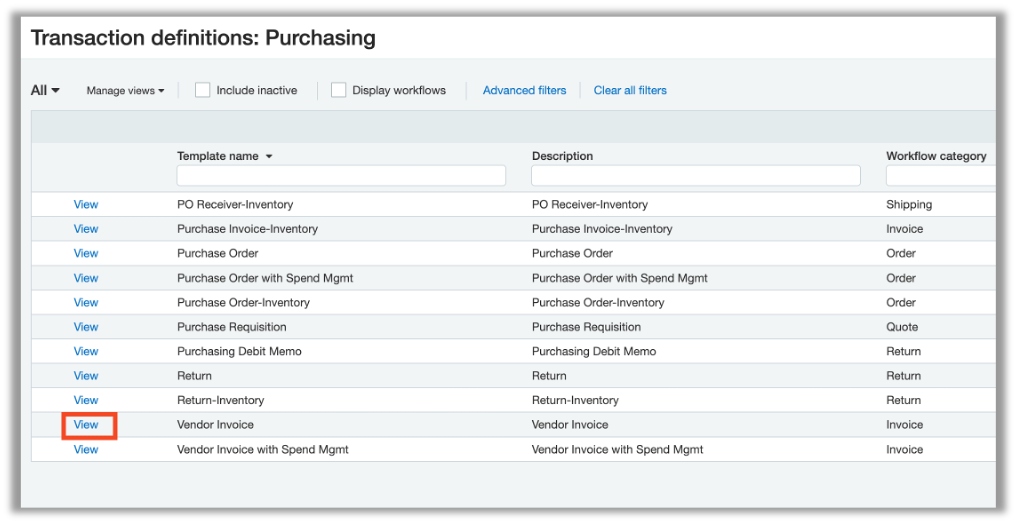Screen dimensions: 1016x522
Task: Expand the Manage views menu
Action: [125, 91]
